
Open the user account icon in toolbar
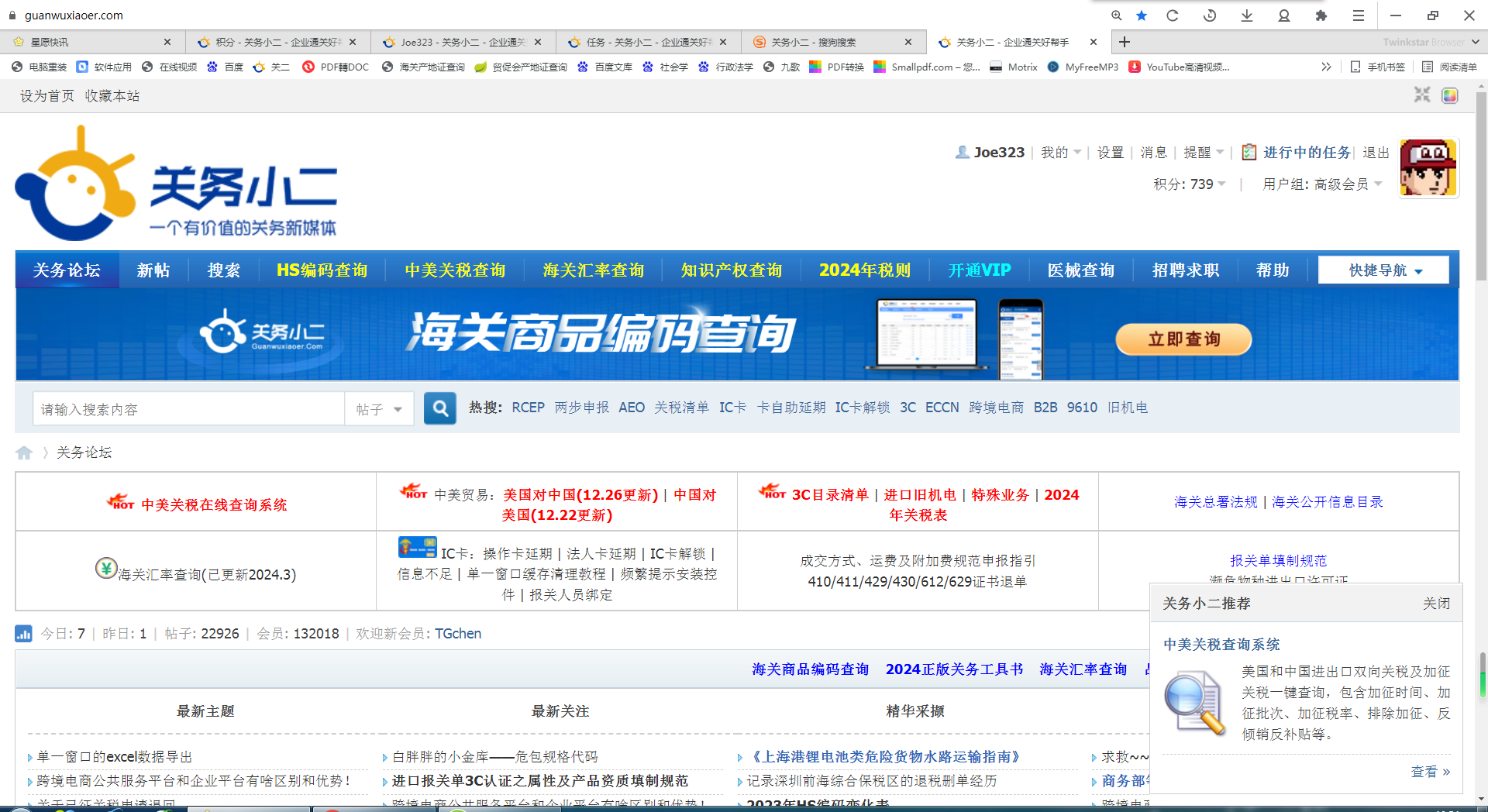1284,15
